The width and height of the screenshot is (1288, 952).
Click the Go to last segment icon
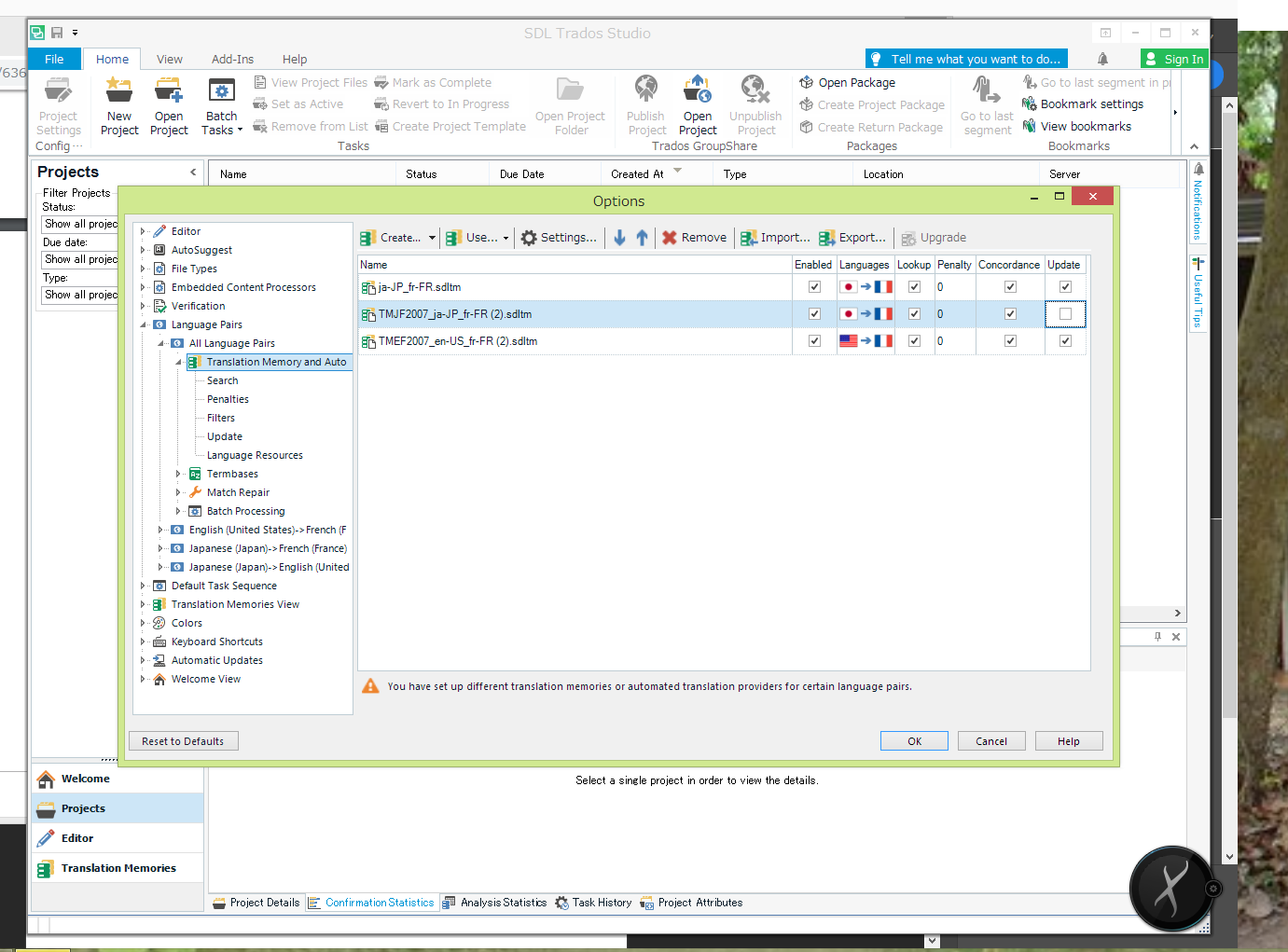click(x=986, y=90)
